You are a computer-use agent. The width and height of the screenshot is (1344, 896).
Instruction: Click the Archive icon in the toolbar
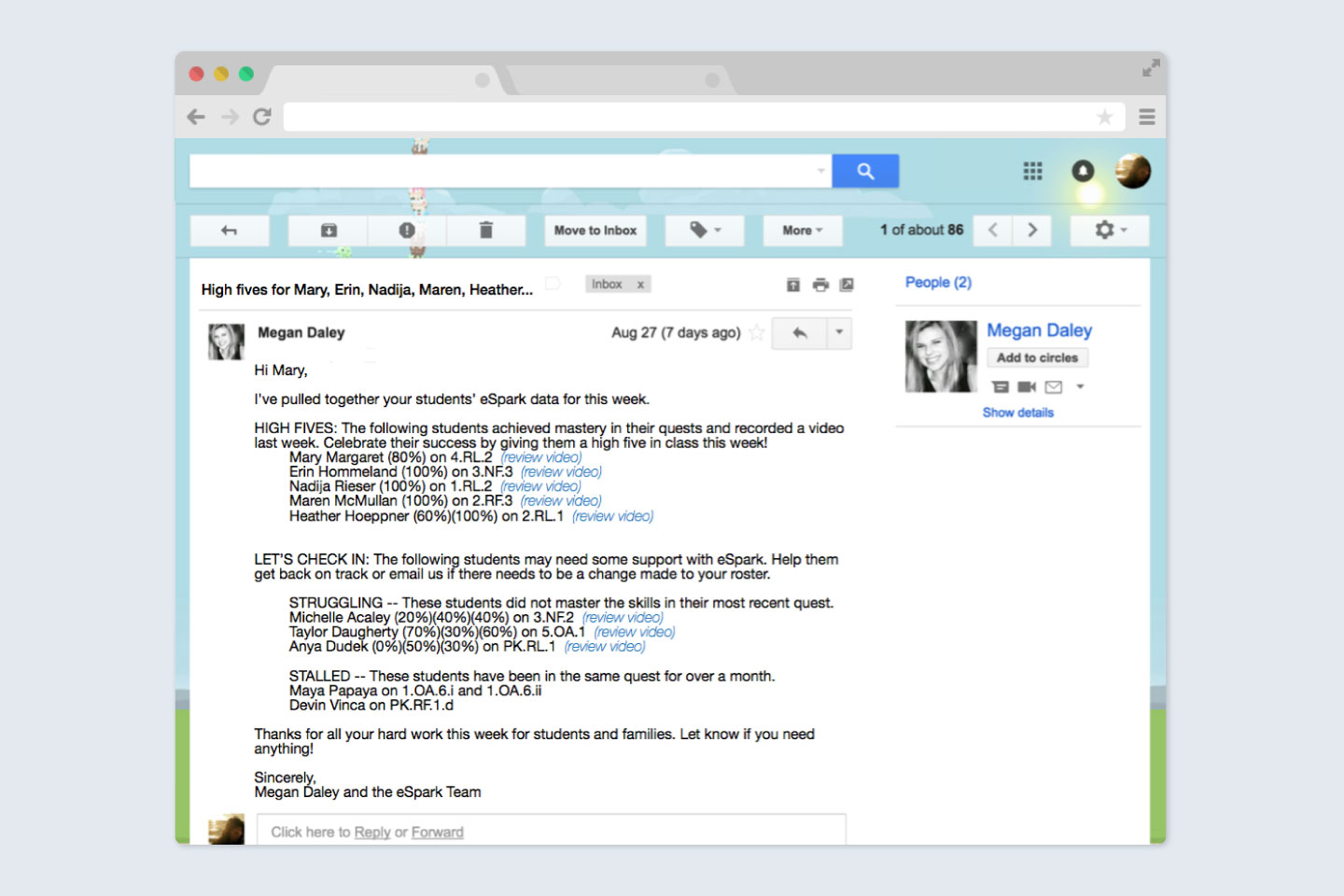tap(329, 231)
